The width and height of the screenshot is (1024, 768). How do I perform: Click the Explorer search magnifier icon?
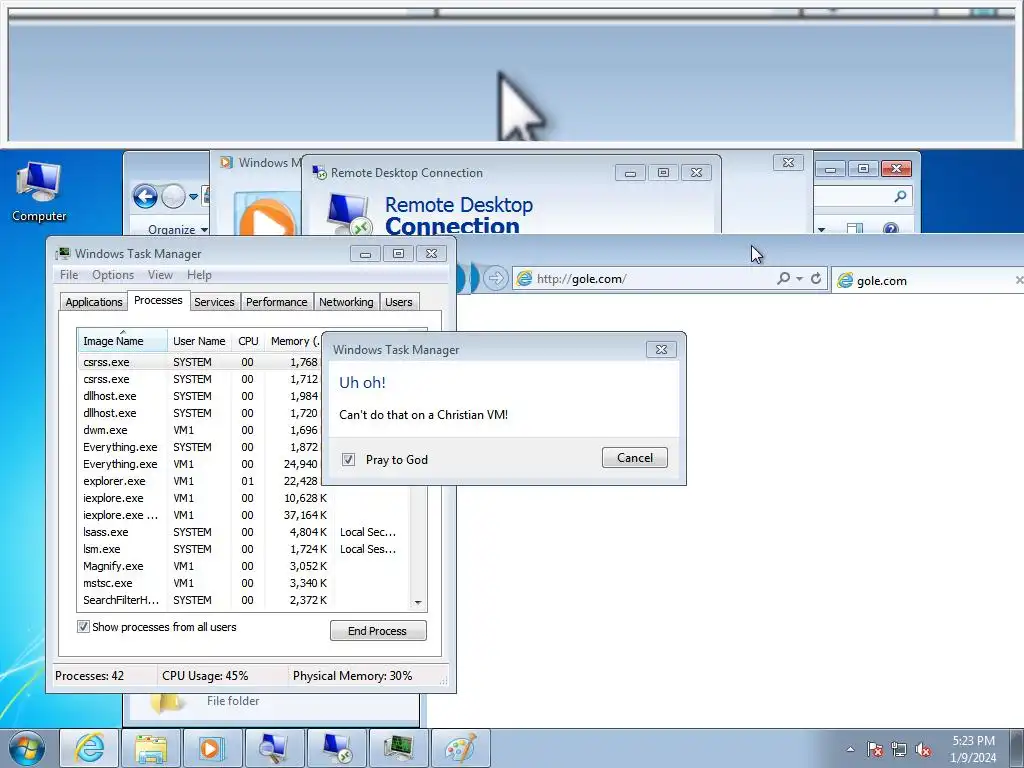coord(901,196)
